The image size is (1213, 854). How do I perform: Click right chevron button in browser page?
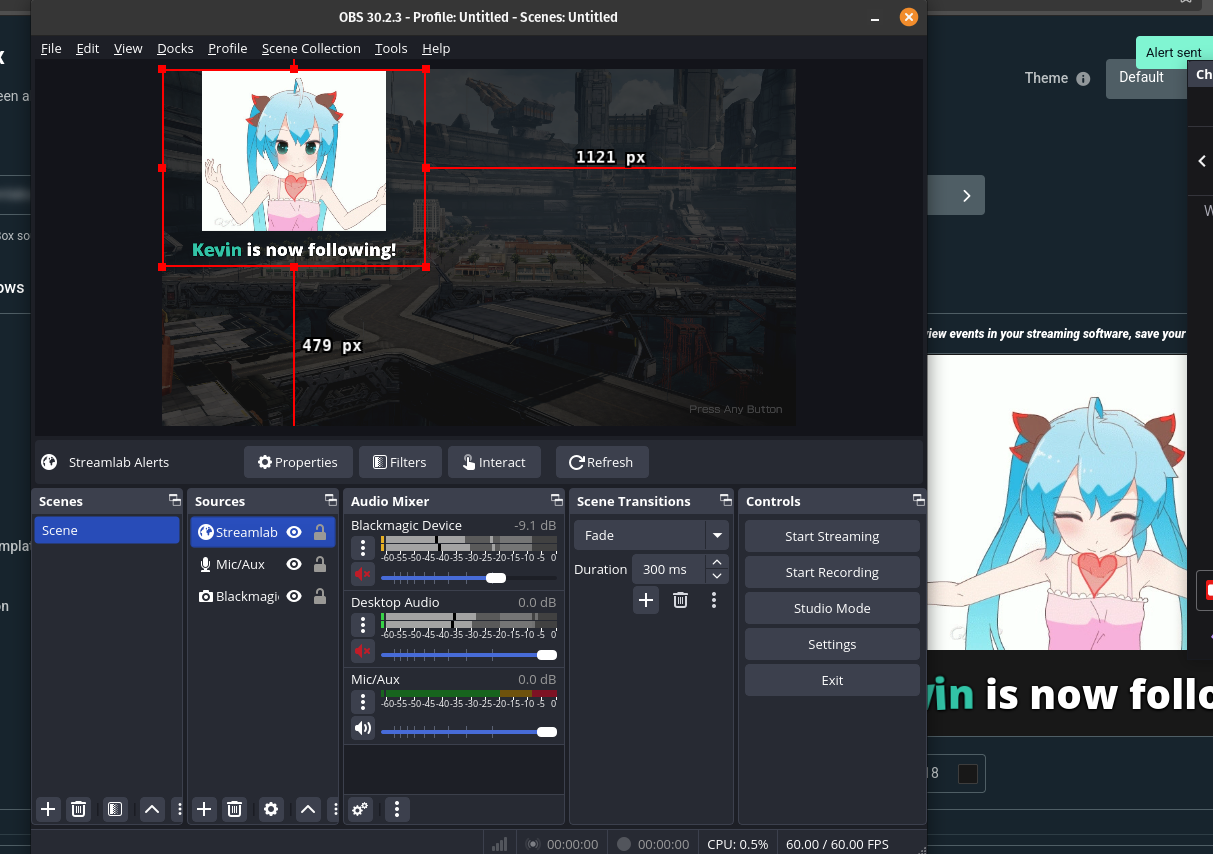point(966,196)
